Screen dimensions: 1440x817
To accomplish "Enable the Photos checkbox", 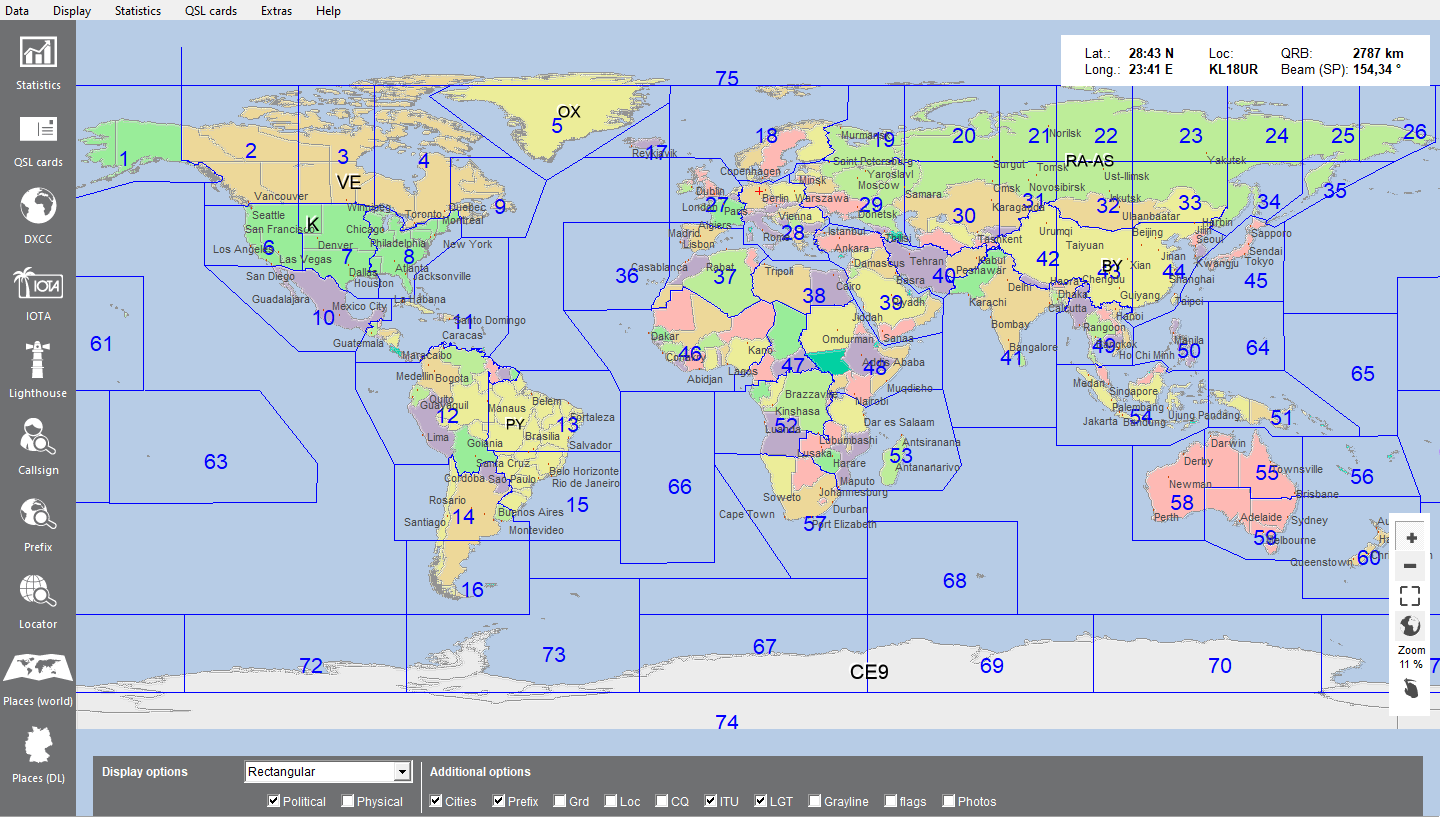I will (949, 801).
